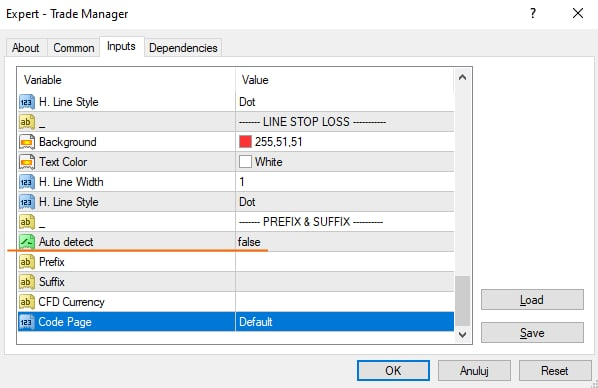Select the Suffix variable name

coord(52,282)
